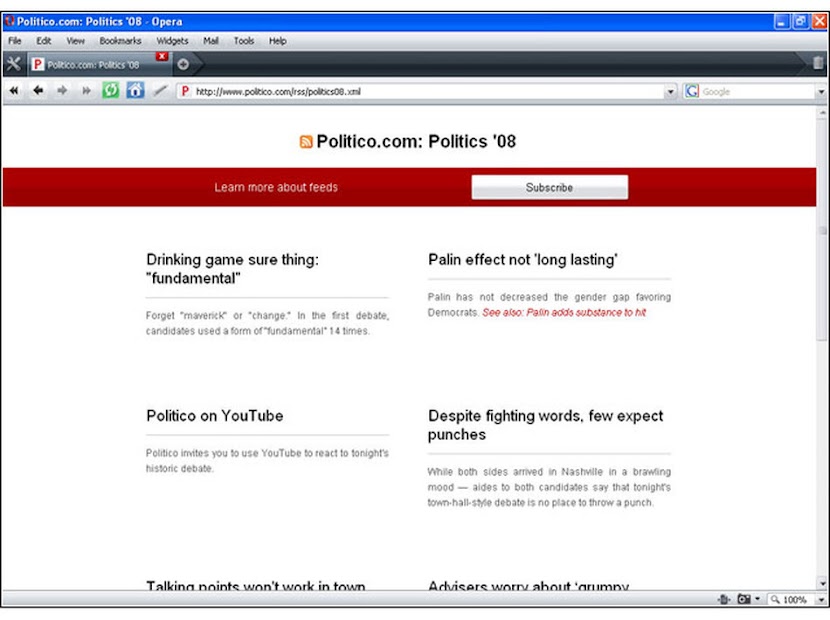The image size is (830, 620).
Task: Click the Rewind navigation button
Action: click(14, 91)
